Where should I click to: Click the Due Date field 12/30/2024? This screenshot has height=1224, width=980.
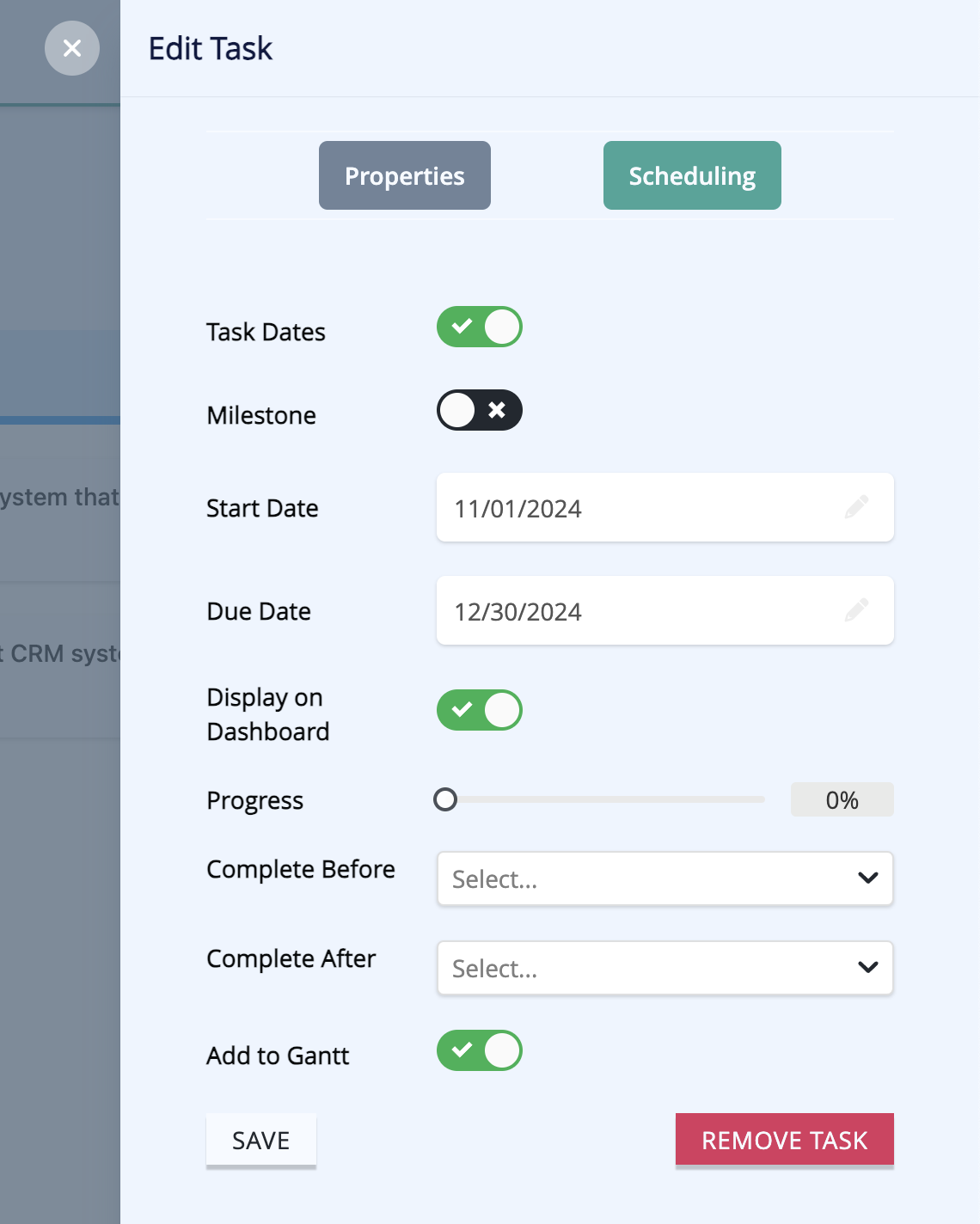[665, 610]
